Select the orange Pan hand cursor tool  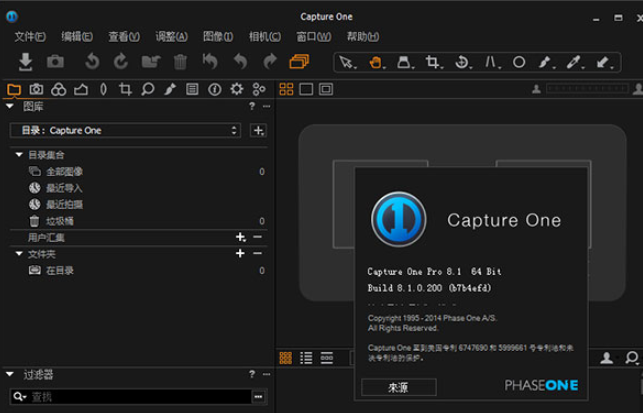374,62
